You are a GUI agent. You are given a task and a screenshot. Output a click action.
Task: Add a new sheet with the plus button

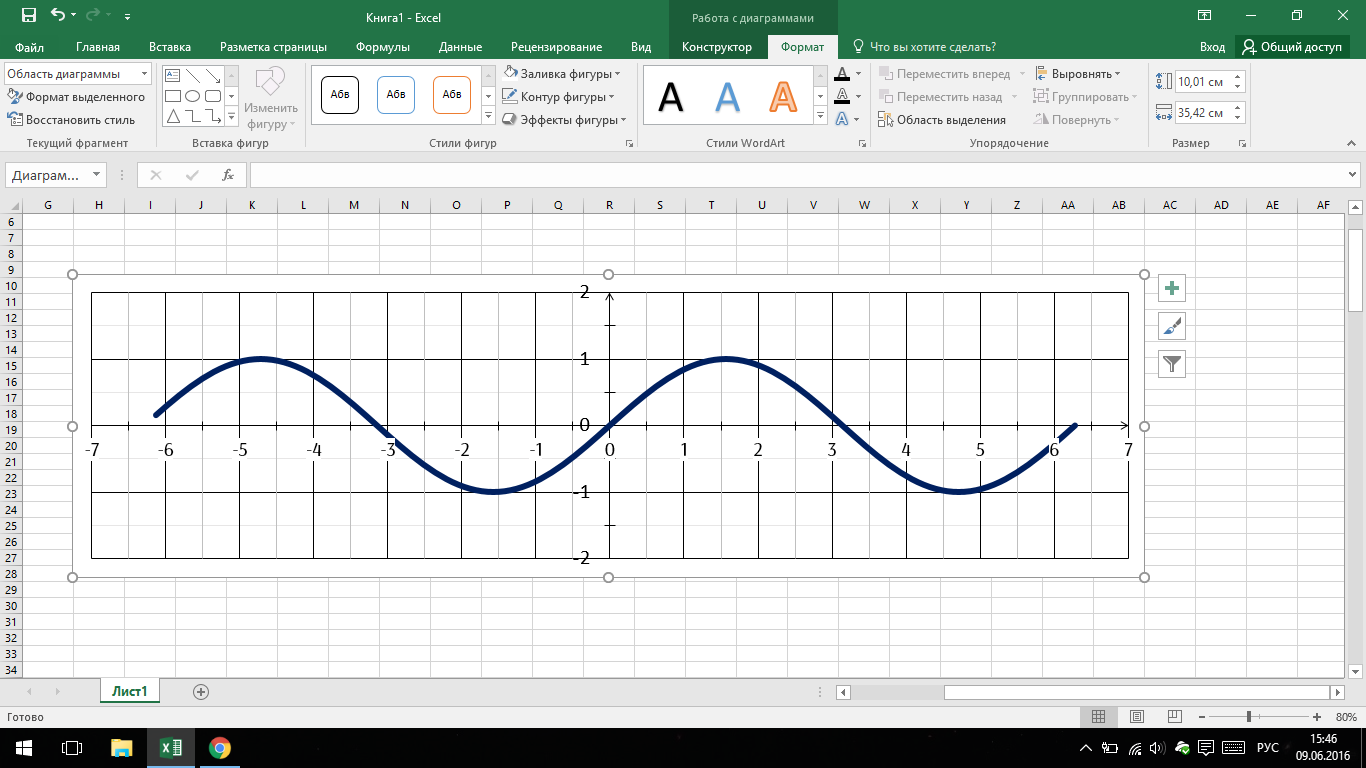pyautogui.click(x=201, y=691)
